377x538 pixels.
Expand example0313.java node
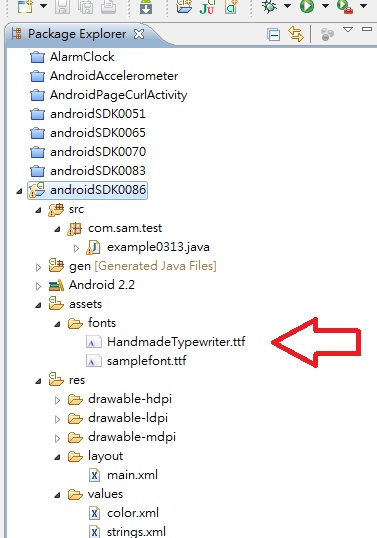[x=76, y=248]
